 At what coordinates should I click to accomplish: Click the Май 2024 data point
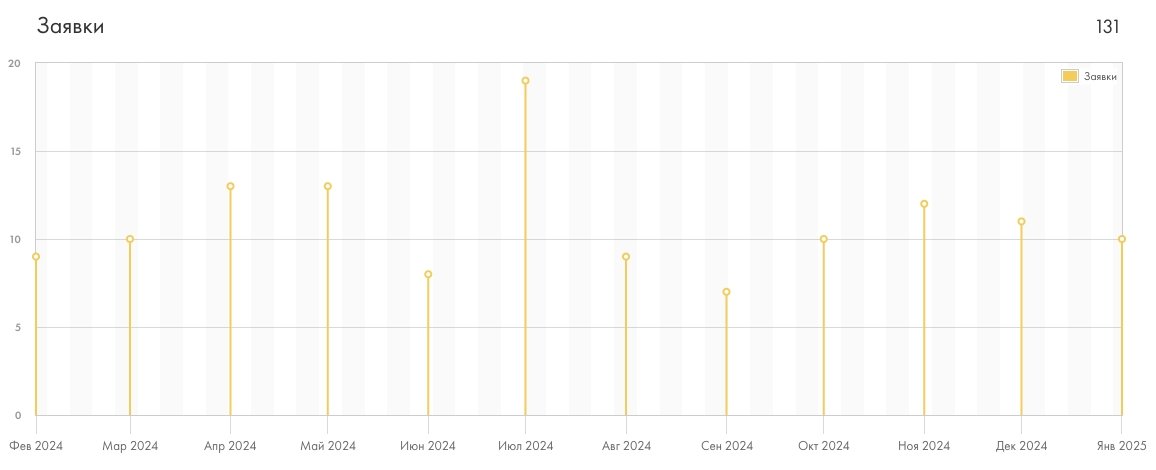click(x=328, y=186)
